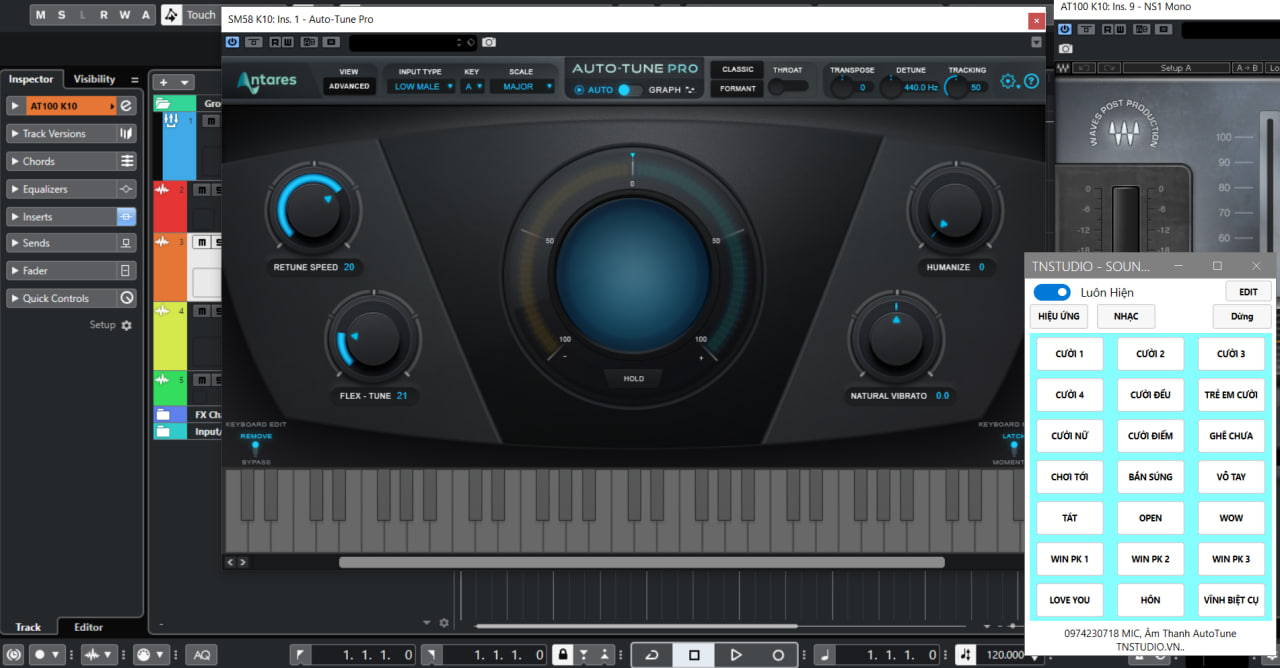1280x668 pixels.
Task: Open Auto-Tune settings gear icon
Action: point(1008,82)
